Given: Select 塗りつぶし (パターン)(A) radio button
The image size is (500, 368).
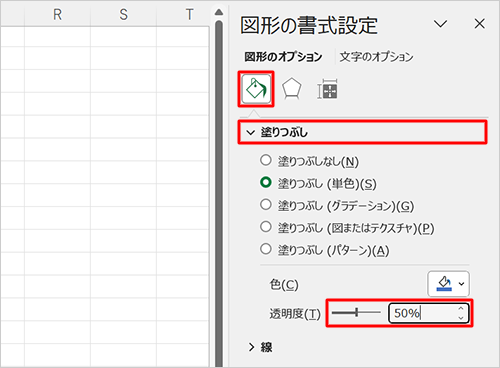Looking at the screenshot, I should coord(266,249).
